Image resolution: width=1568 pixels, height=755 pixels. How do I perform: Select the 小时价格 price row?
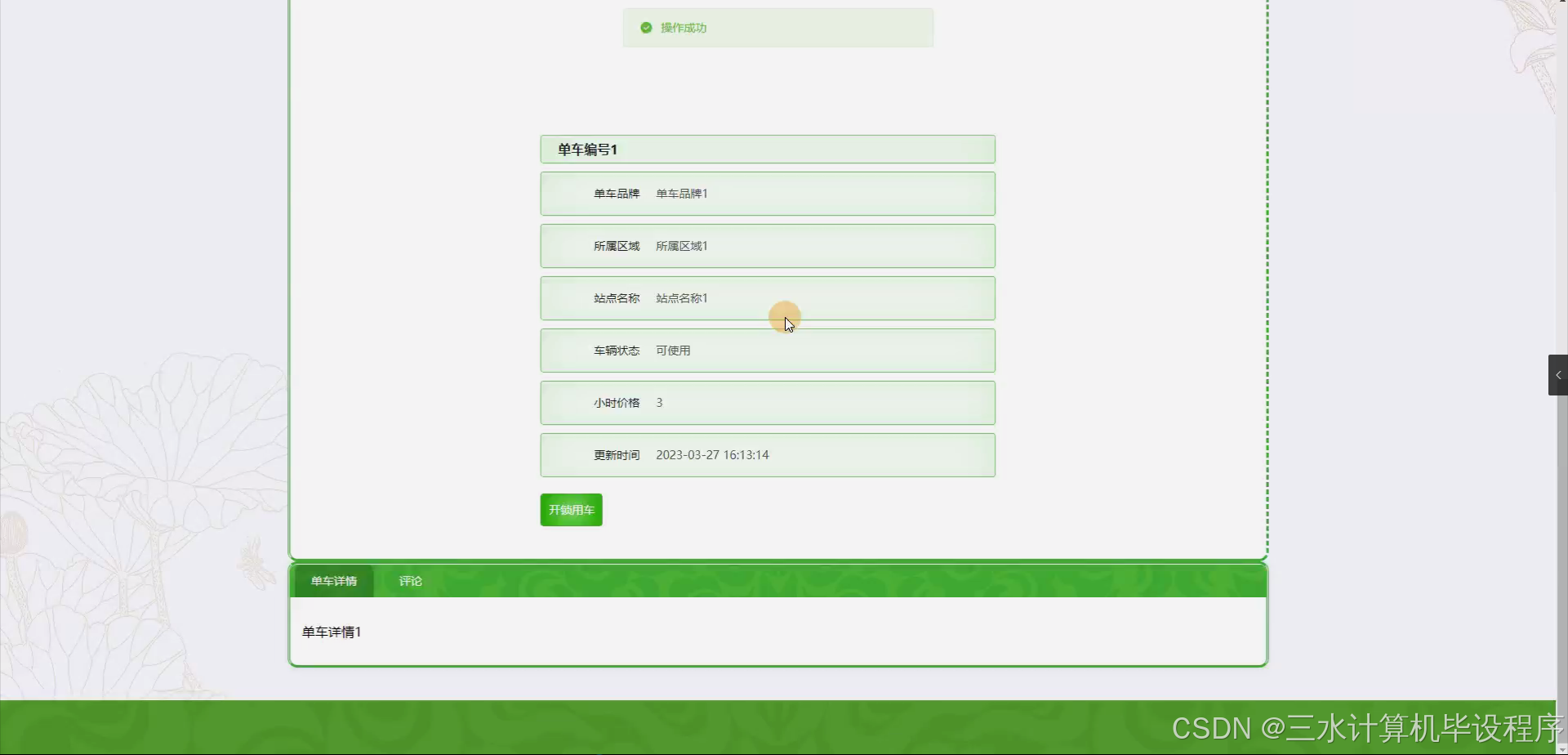767,402
